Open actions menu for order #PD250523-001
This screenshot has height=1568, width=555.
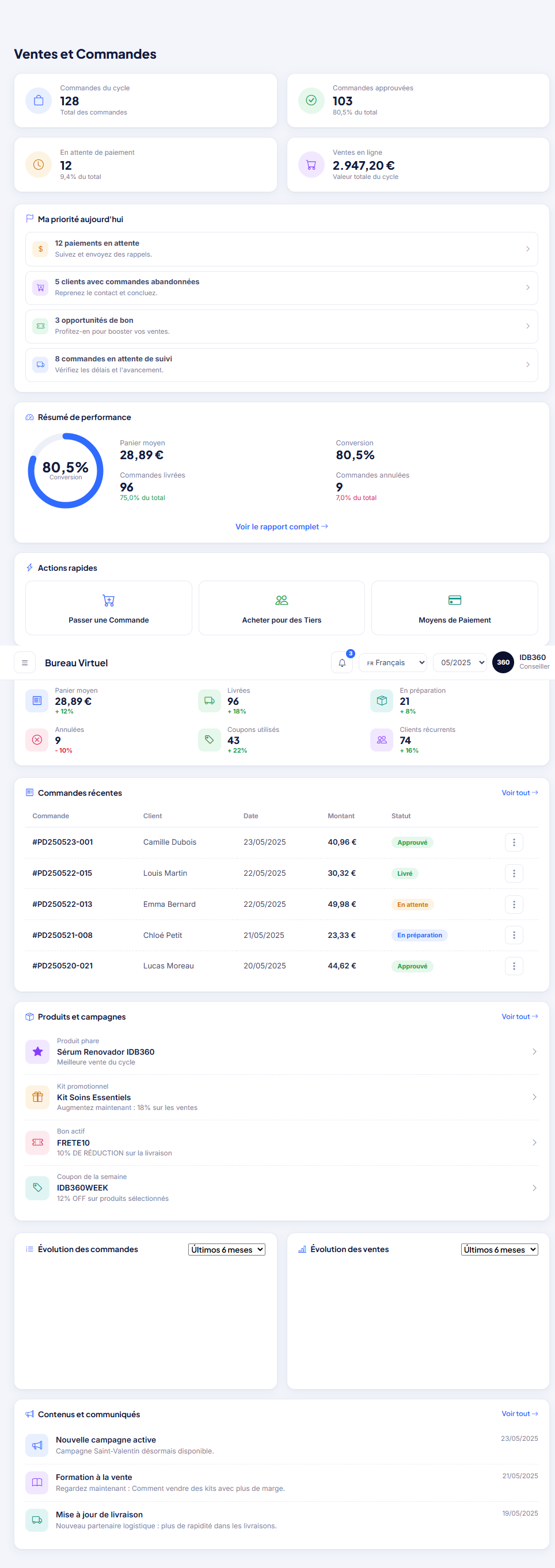click(514, 842)
